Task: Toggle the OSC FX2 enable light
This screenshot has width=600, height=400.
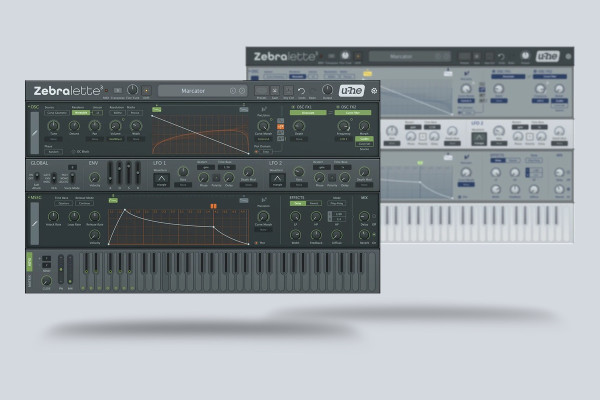Action: coord(338,107)
